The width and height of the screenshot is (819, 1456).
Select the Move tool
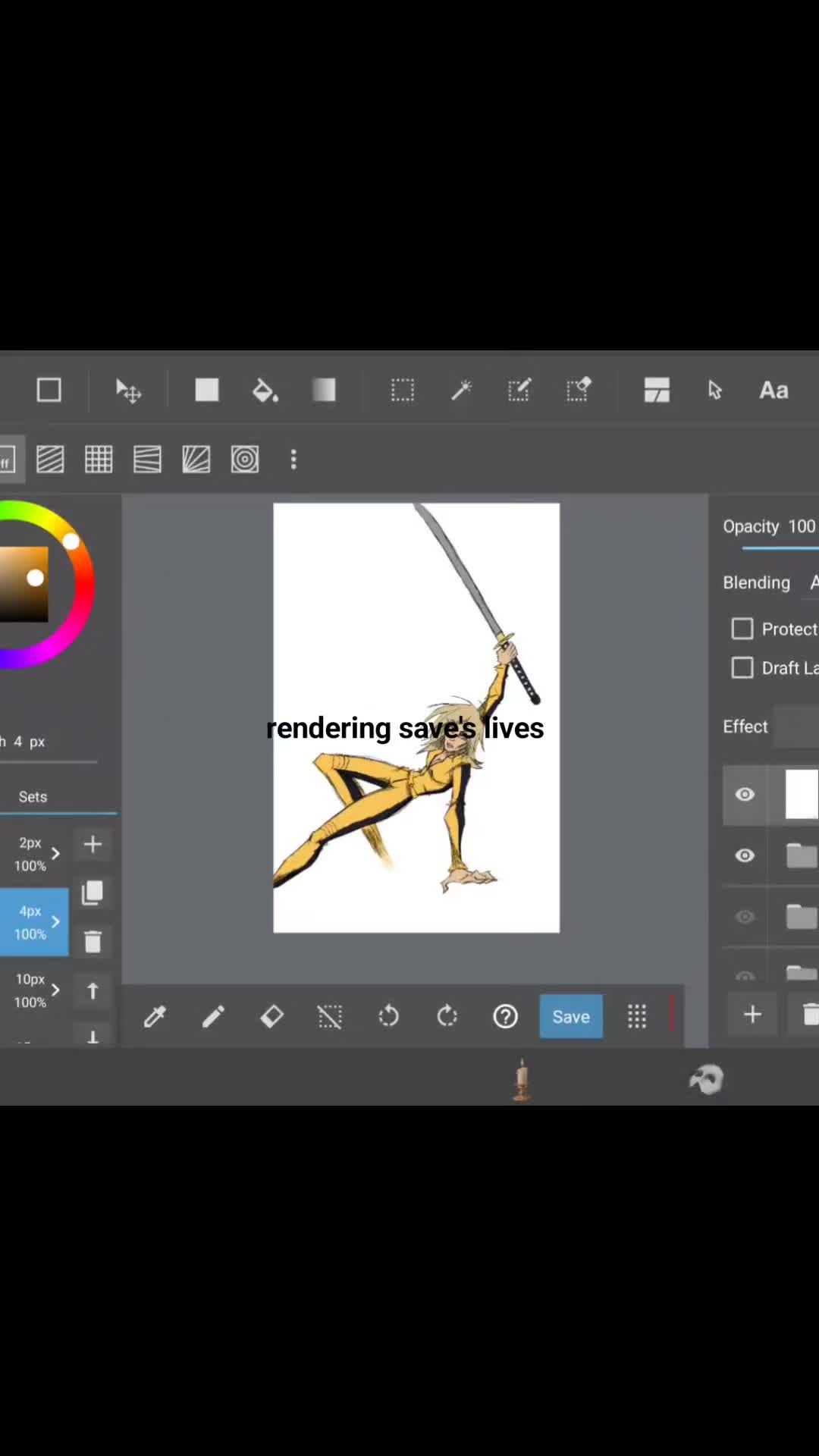128,391
